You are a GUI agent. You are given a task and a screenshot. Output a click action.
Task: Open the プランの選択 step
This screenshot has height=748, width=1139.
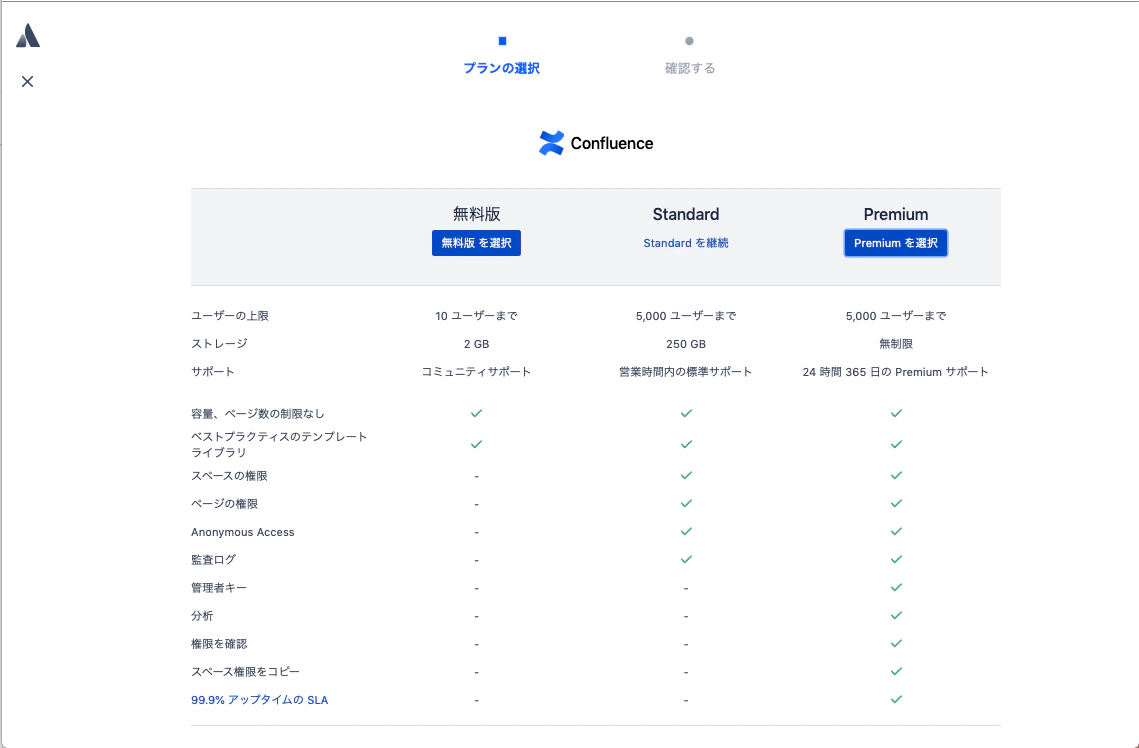point(502,68)
